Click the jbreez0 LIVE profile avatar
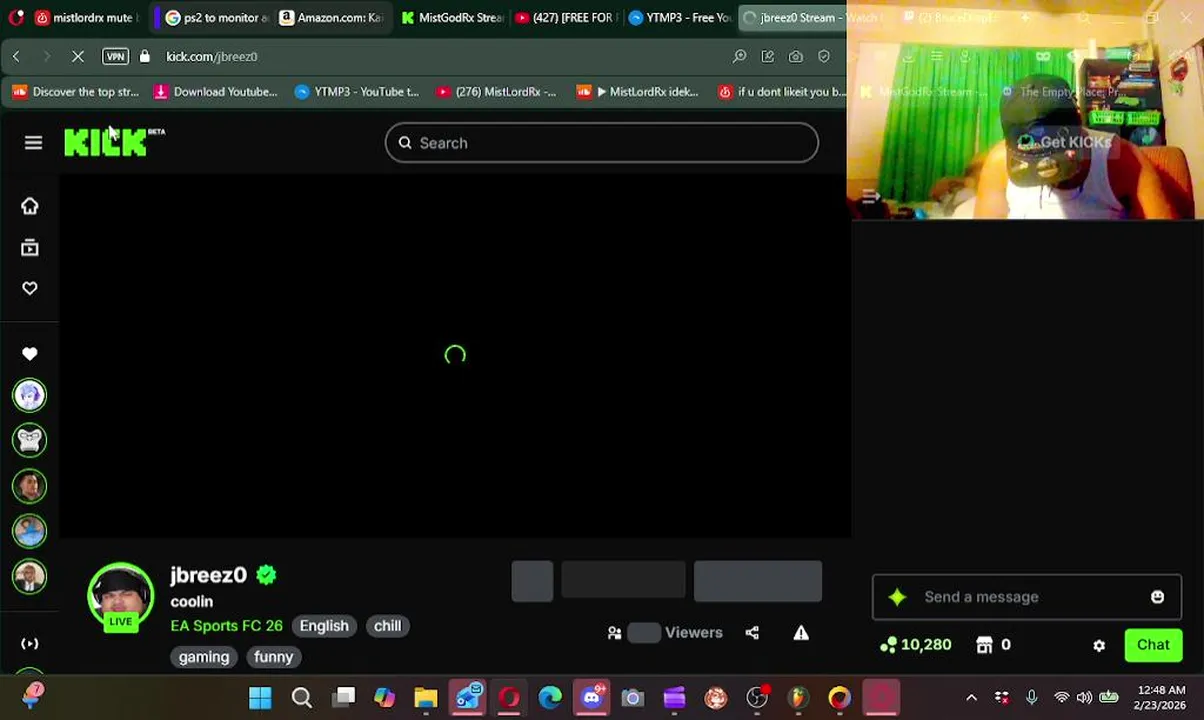 coord(121,597)
